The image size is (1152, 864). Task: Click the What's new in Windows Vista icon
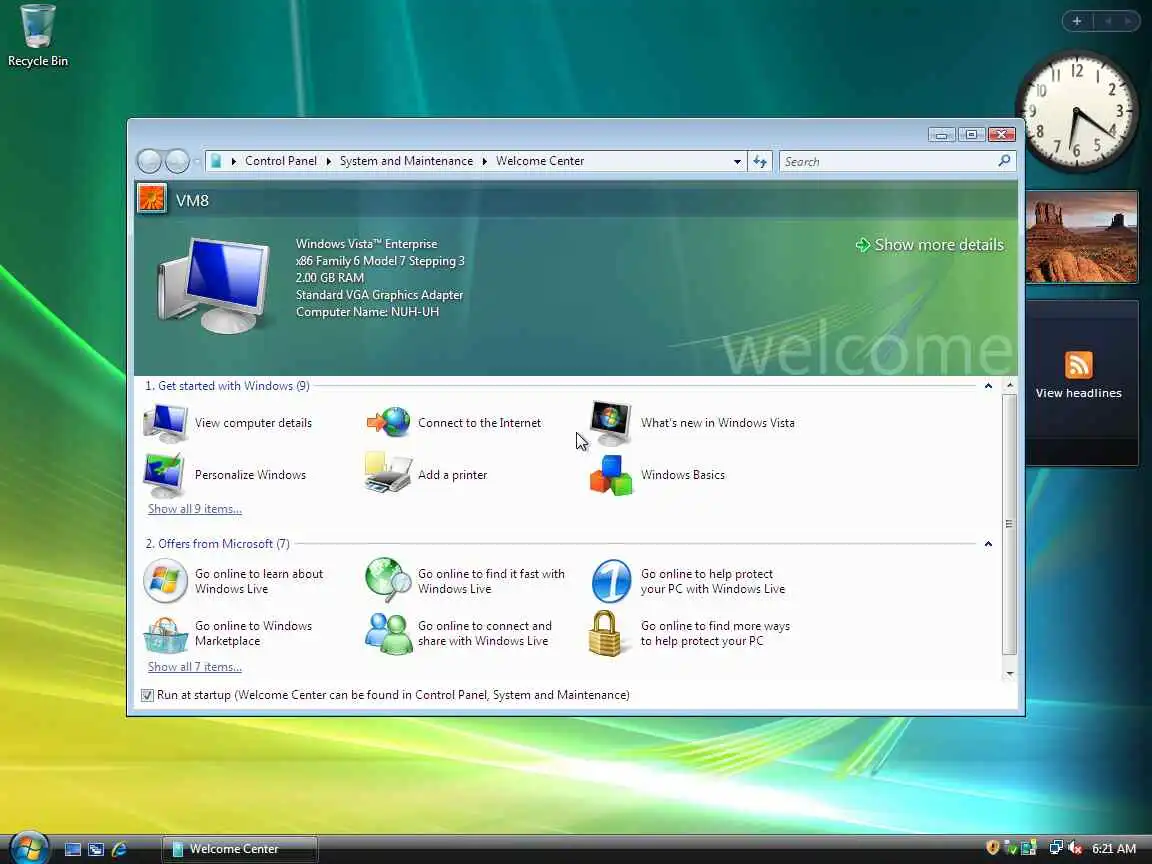tap(611, 422)
